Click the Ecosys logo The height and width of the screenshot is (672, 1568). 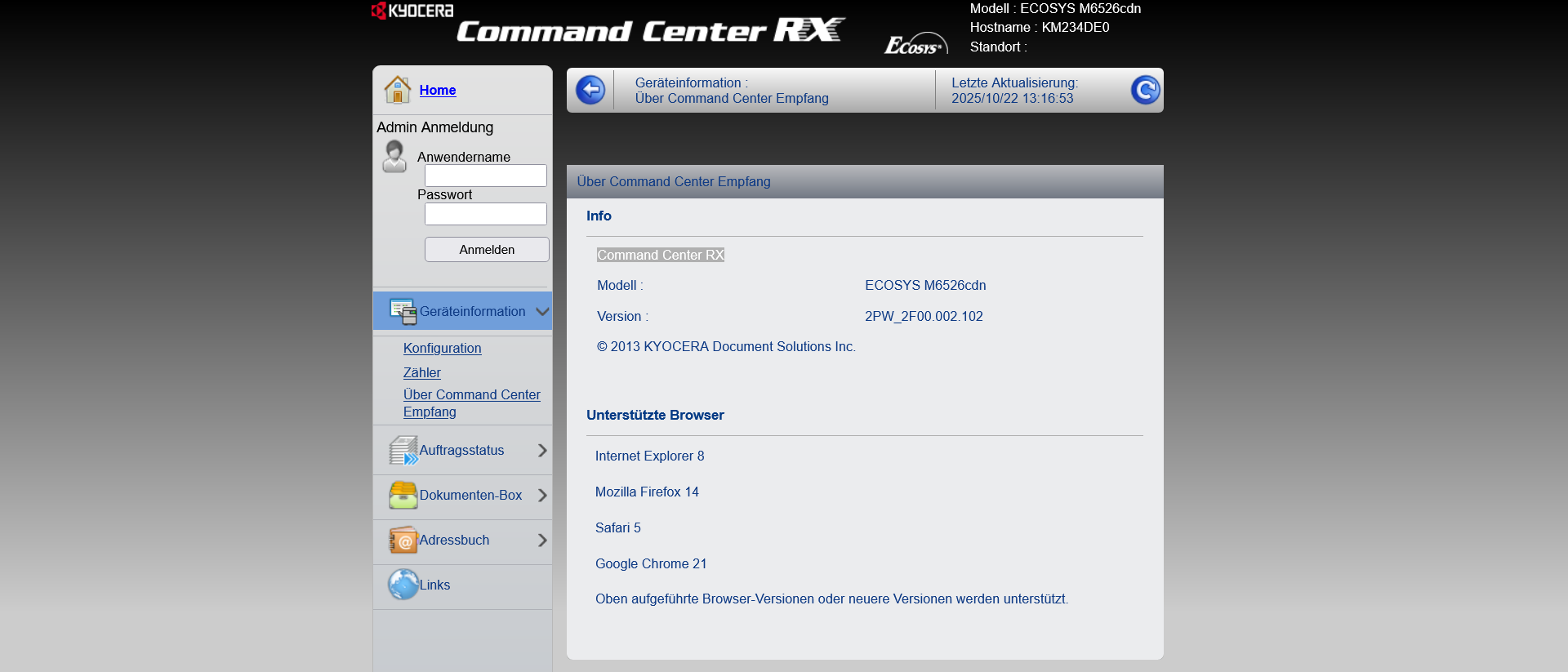click(915, 44)
